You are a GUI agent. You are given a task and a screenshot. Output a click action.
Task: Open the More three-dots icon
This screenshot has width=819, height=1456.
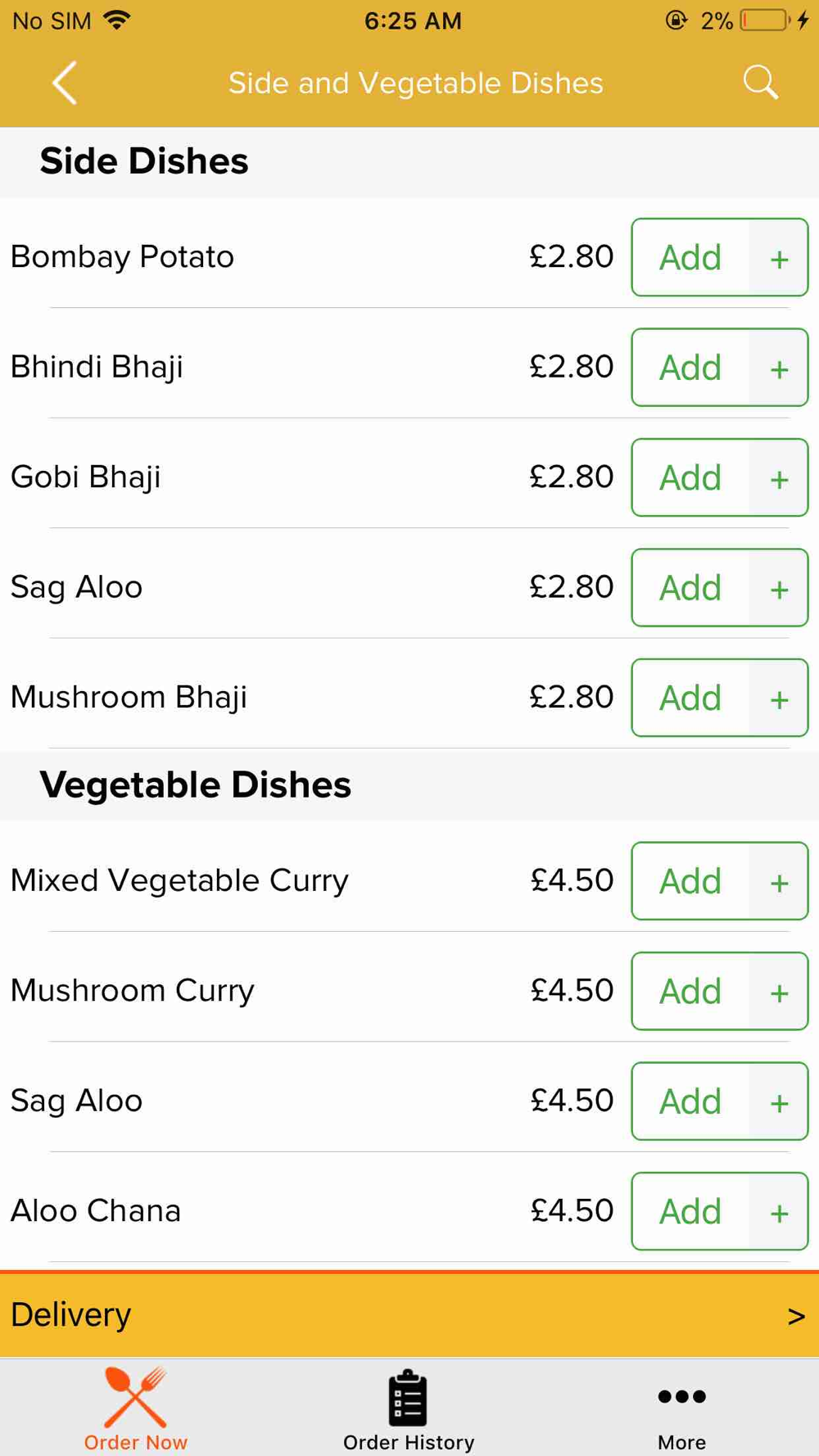pos(681,1396)
